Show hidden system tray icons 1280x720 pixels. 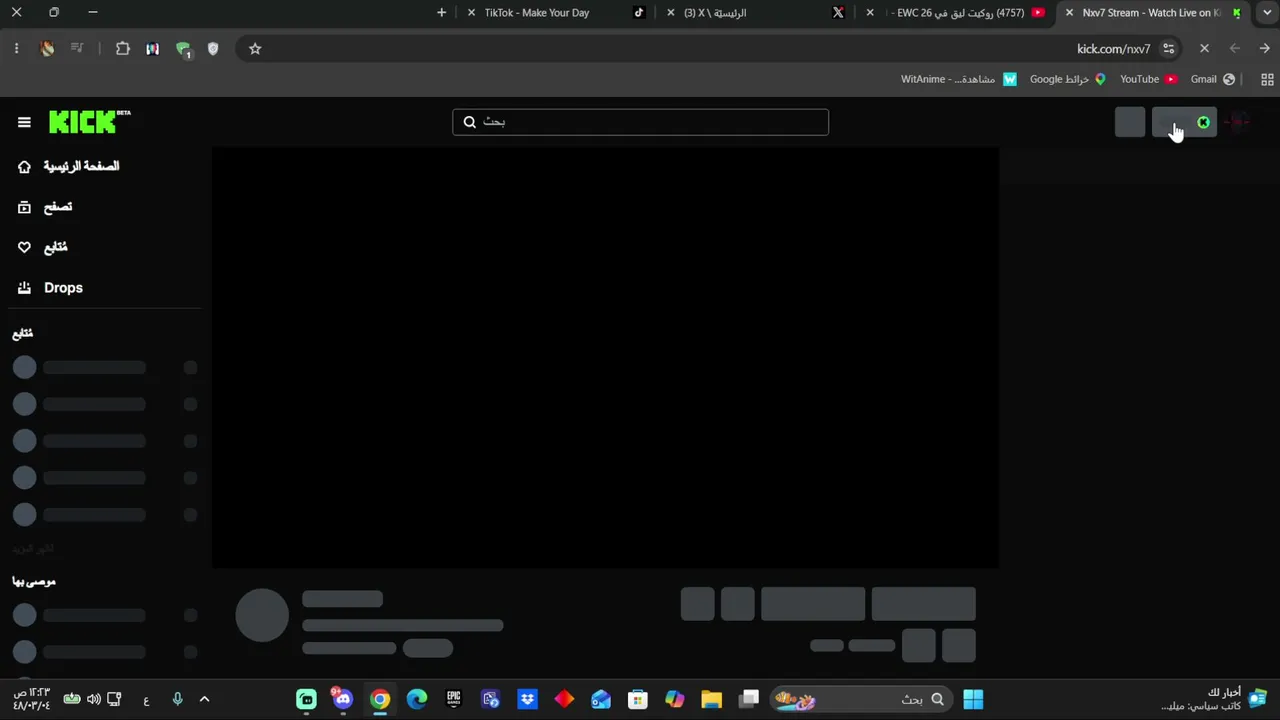(205, 699)
